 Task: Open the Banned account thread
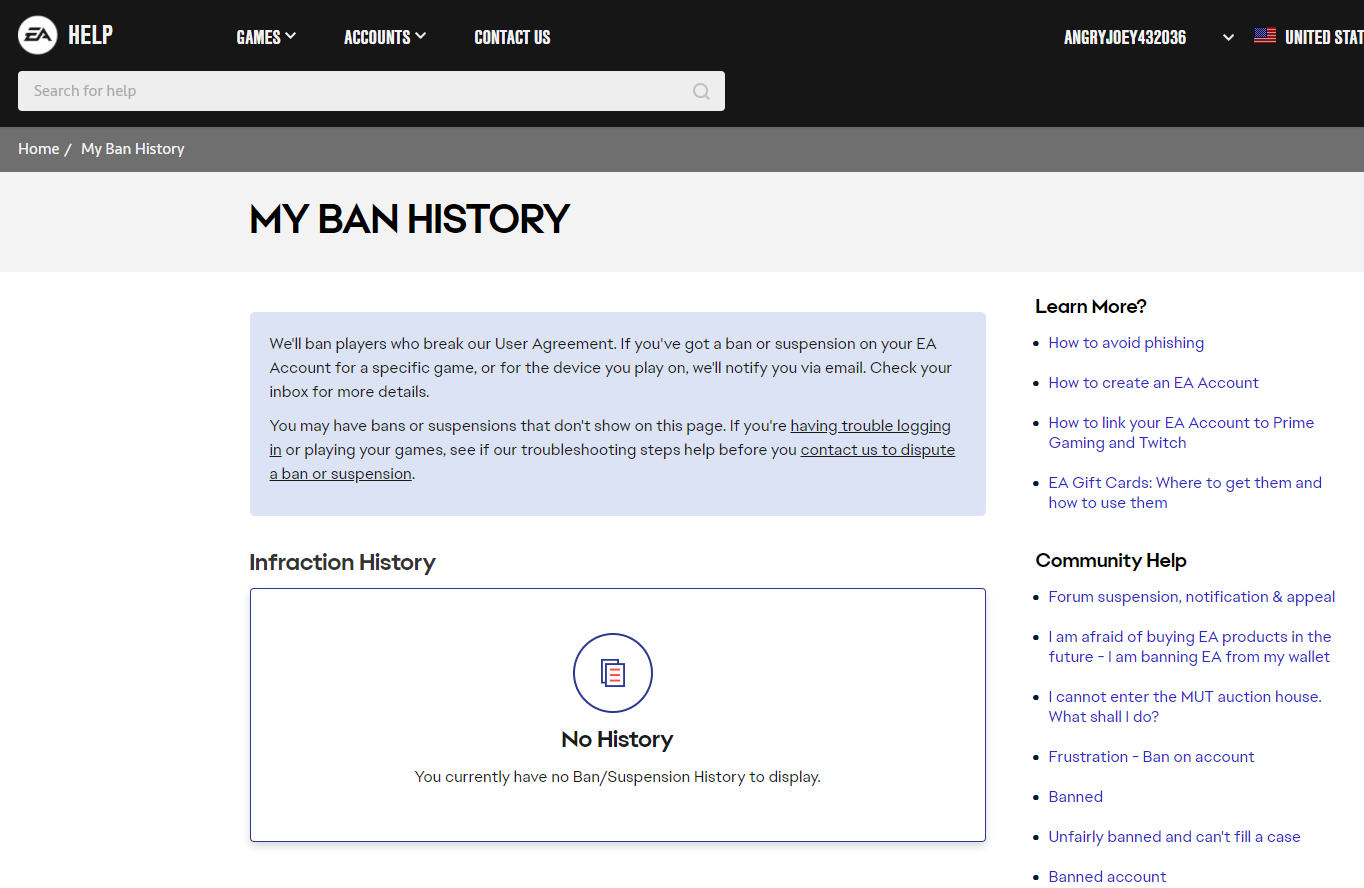pyautogui.click(x=1107, y=877)
